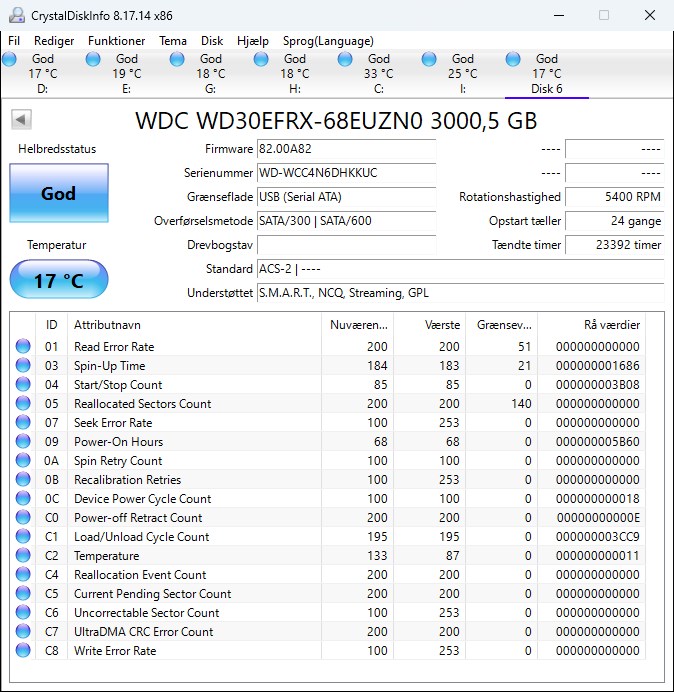Click status orb for Write Error Rate
674x692 pixels.
coord(23,650)
